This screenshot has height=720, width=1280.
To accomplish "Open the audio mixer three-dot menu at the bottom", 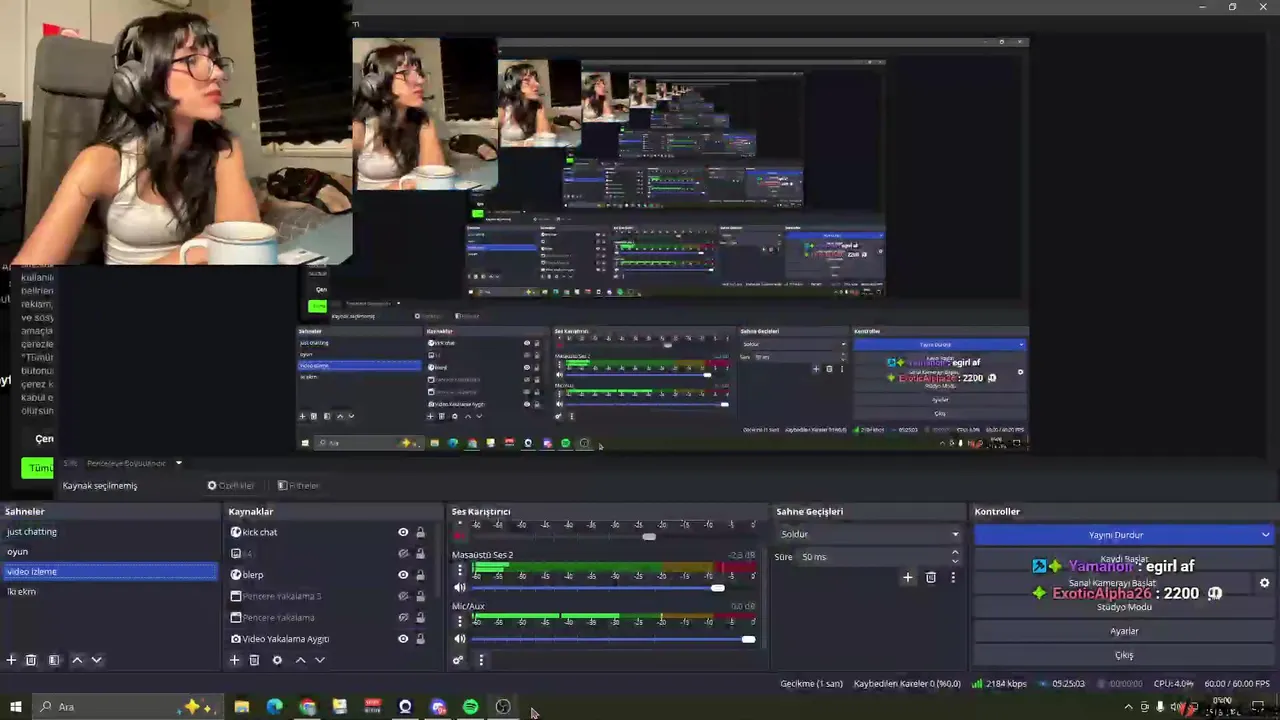I will [481, 660].
